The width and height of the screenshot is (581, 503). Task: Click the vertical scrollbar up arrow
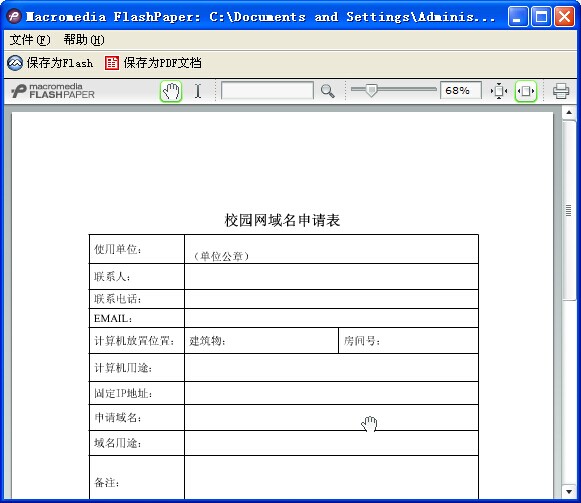[x=569, y=112]
